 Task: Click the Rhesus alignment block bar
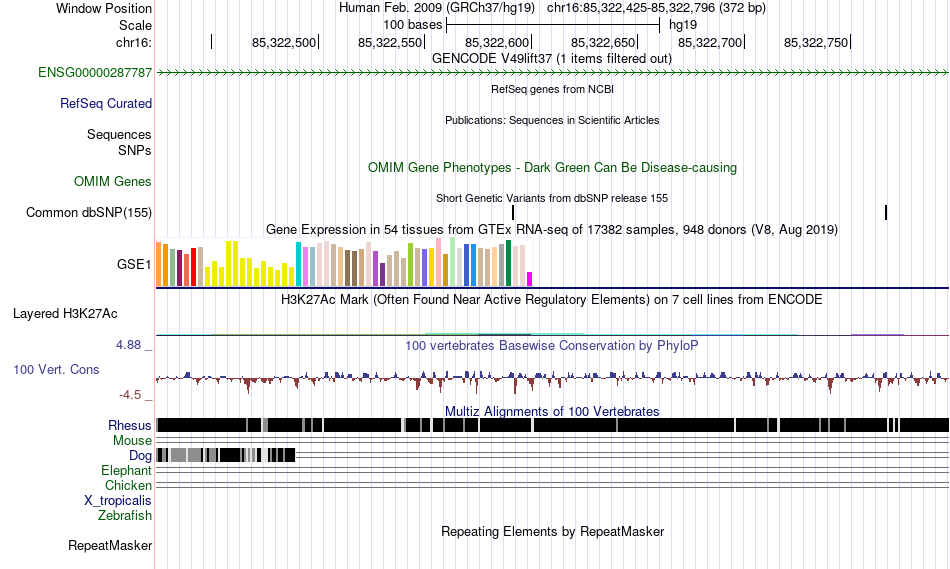[x=553, y=425]
